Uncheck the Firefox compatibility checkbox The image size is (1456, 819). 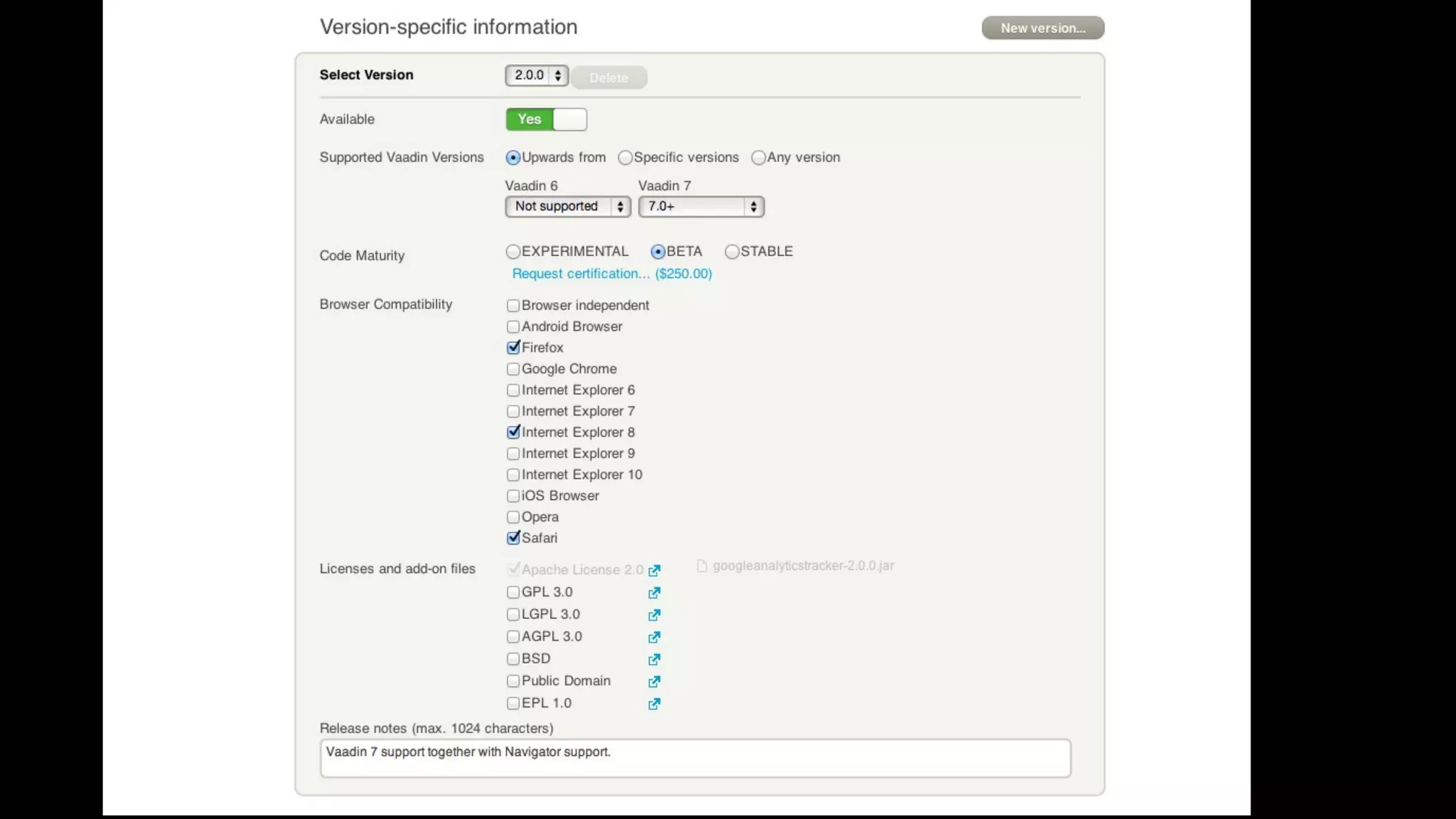[513, 348]
